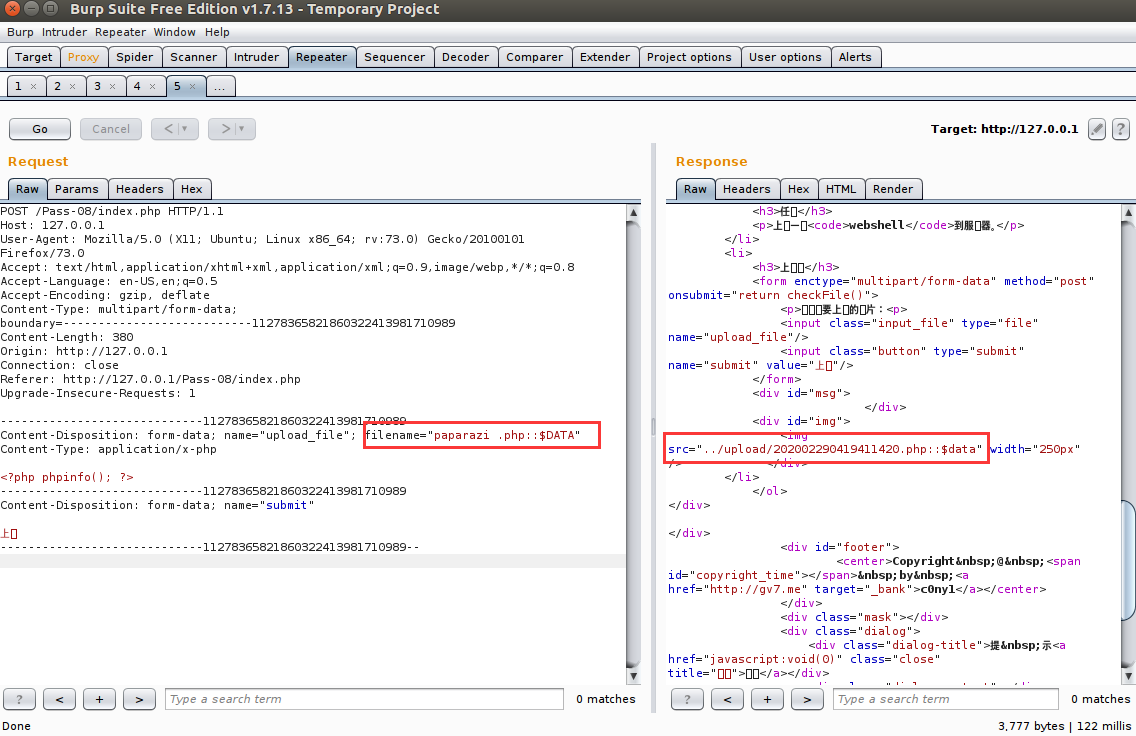Select Repeater sub-tab 1
Screen dimensions: 1136x736
[19, 86]
